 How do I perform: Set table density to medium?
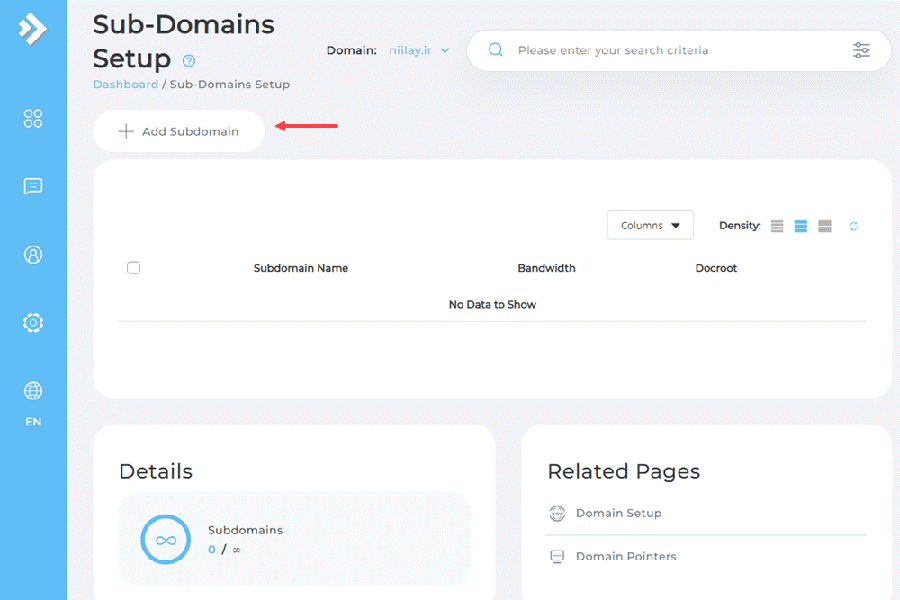click(x=801, y=226)
